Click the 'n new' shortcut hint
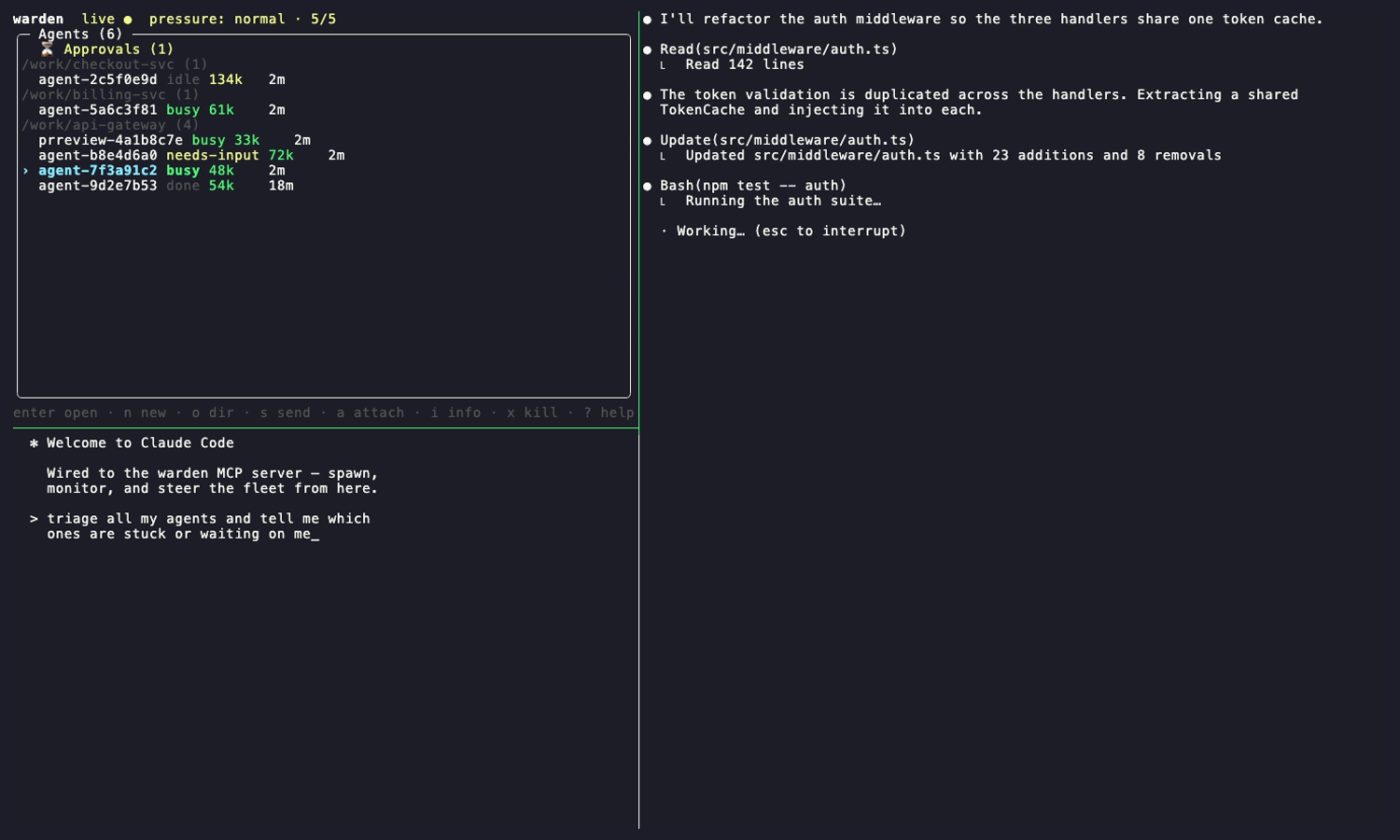 click(x=145, y=413)
